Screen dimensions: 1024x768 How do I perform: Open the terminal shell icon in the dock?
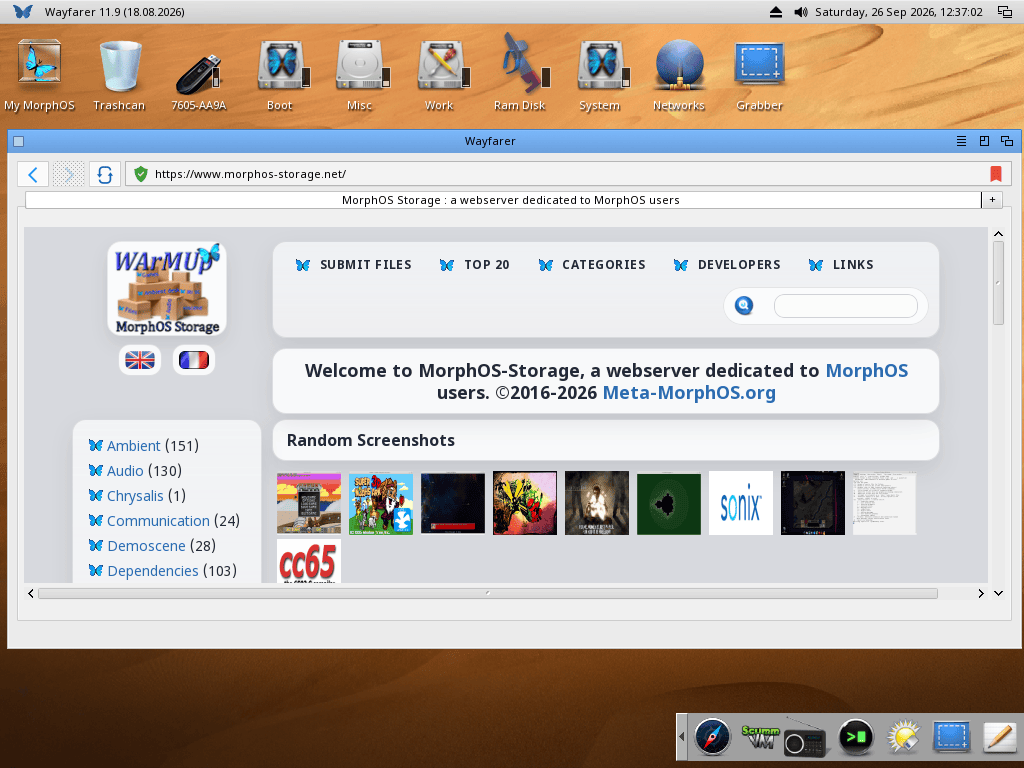tap(856, 737)
